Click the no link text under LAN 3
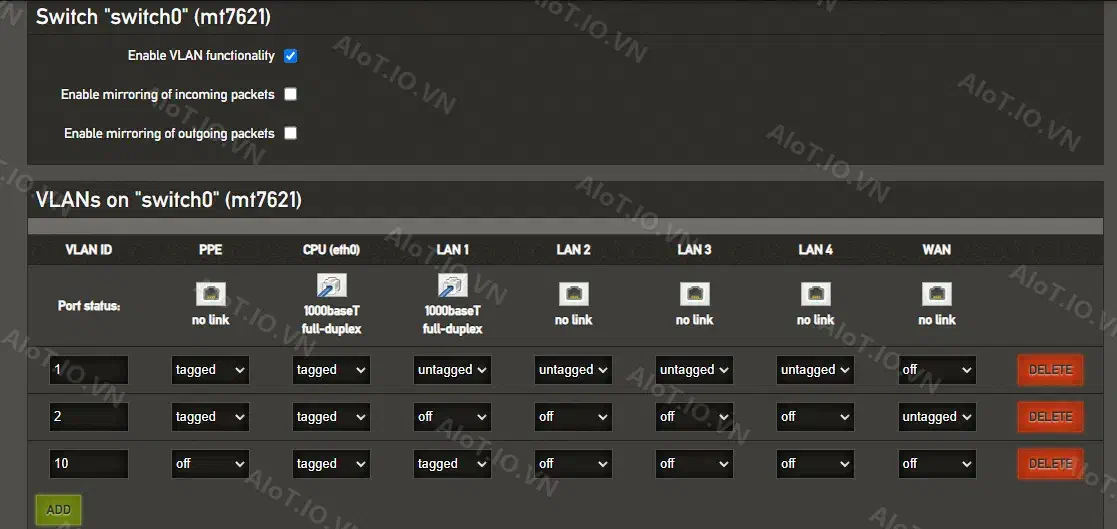This screenshot has height=529, width=1117. tap(695, 320)
